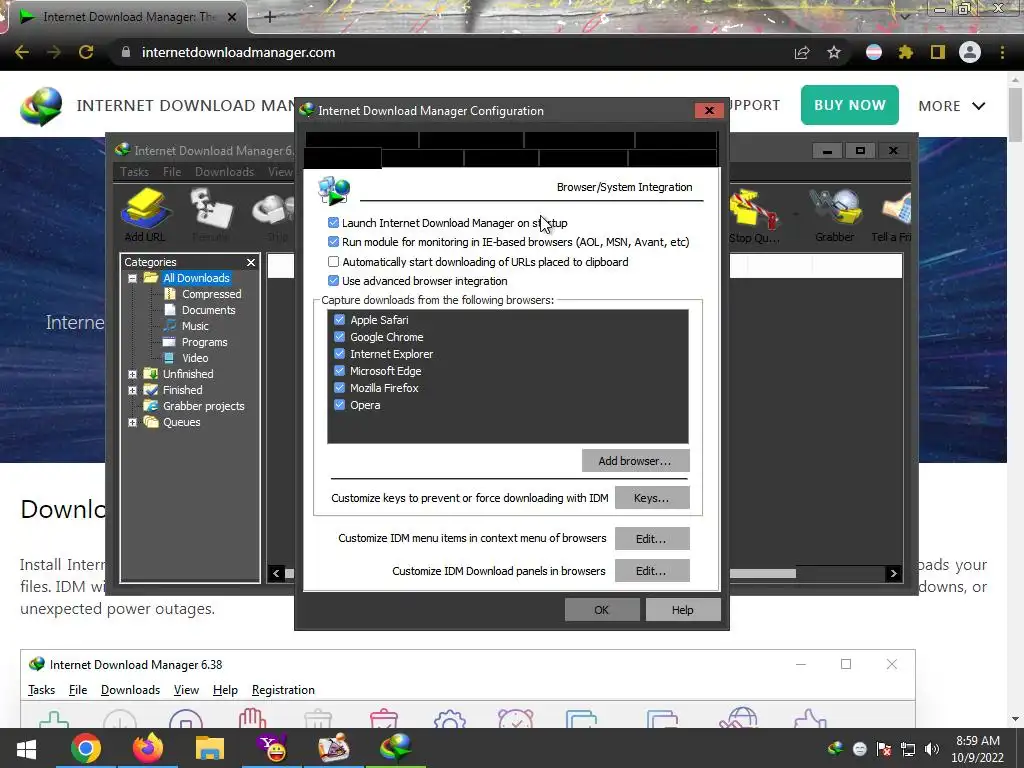The width and height of the screenshot is (1024, 768).
Task: Go back using the browser back arrow
Action: (x=22, y=52)
